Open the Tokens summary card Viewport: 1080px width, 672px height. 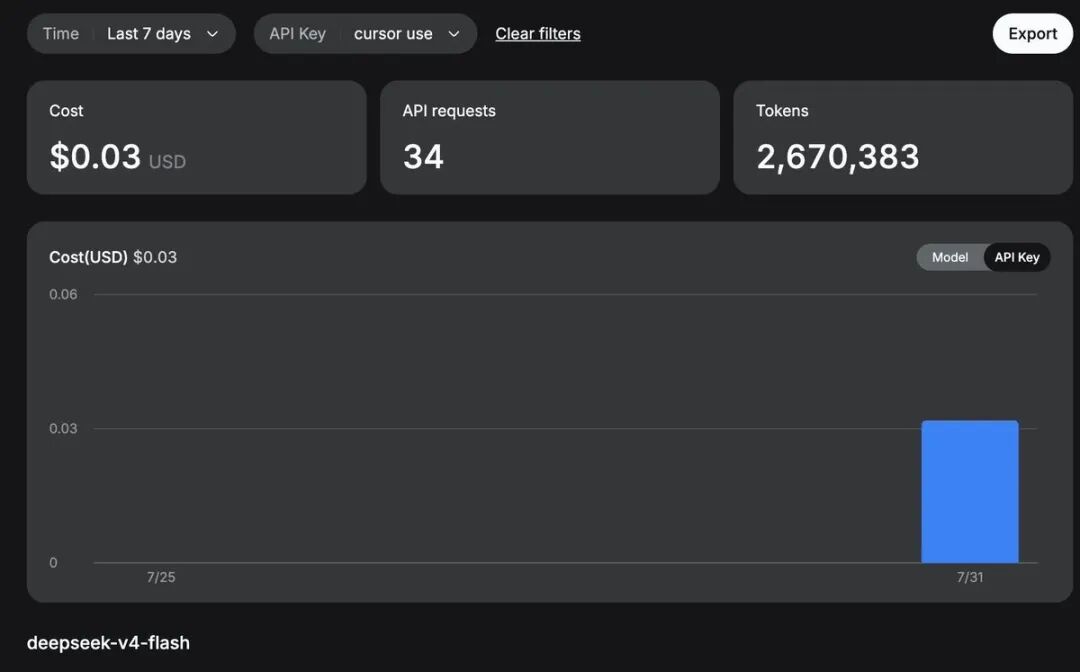pyautogui.click(x=903, y=138)
